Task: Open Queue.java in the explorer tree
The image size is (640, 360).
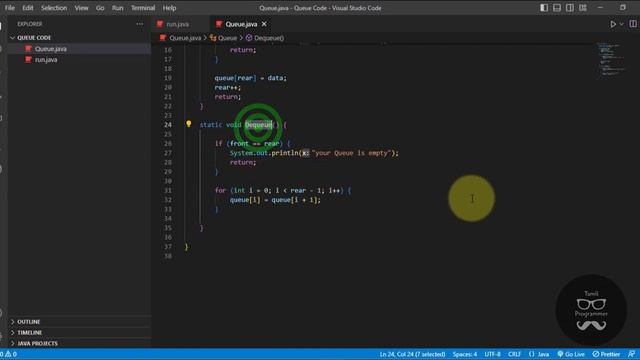Action: [51, 49]
